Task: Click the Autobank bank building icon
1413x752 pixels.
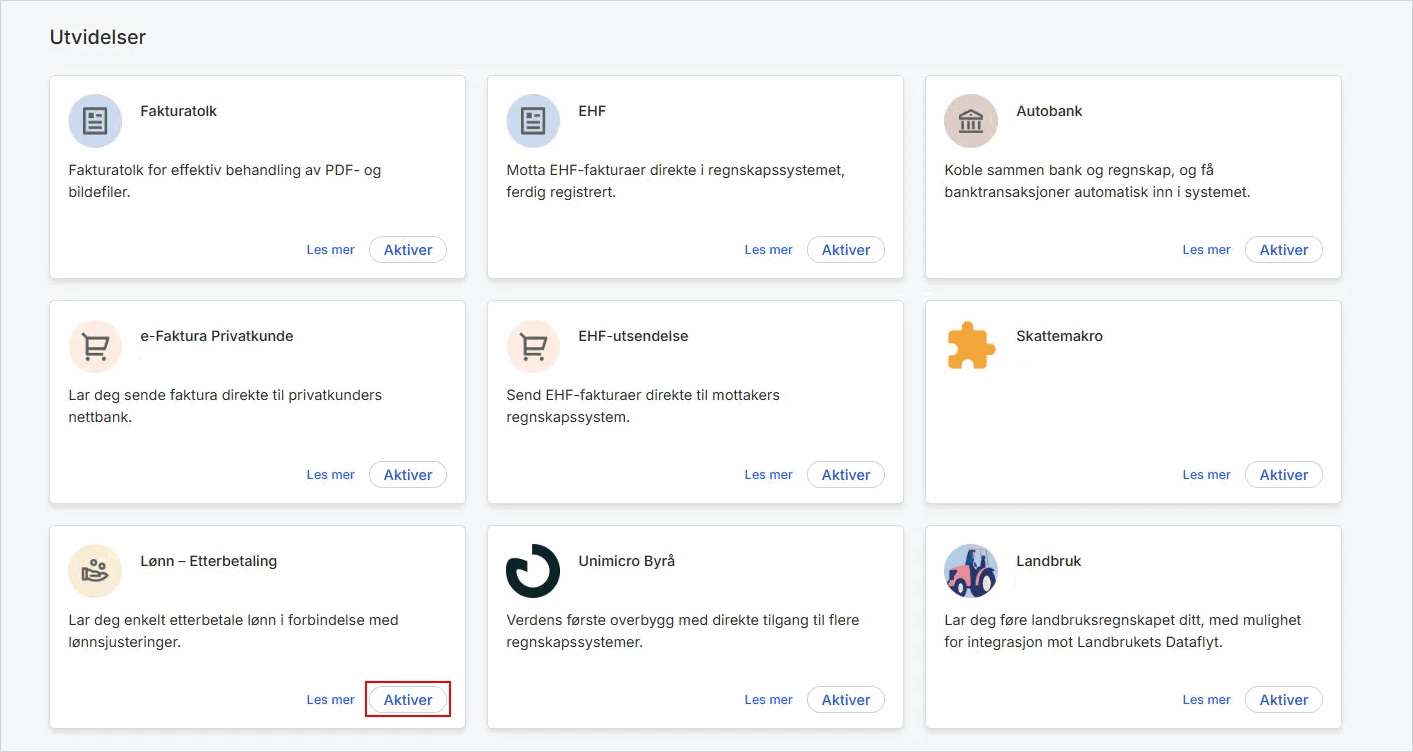Action: pos(971,121)
